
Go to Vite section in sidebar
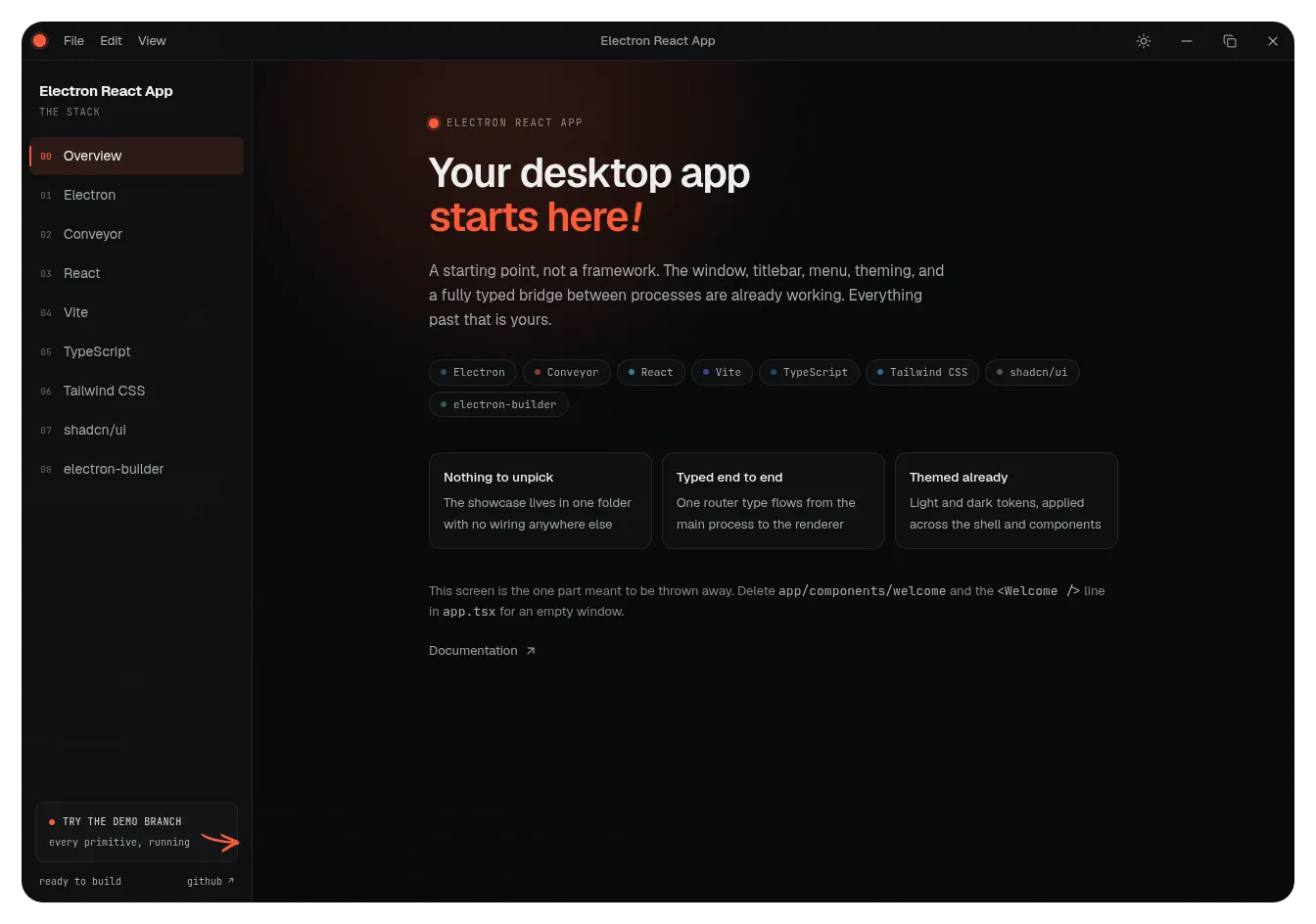point(136,312)
